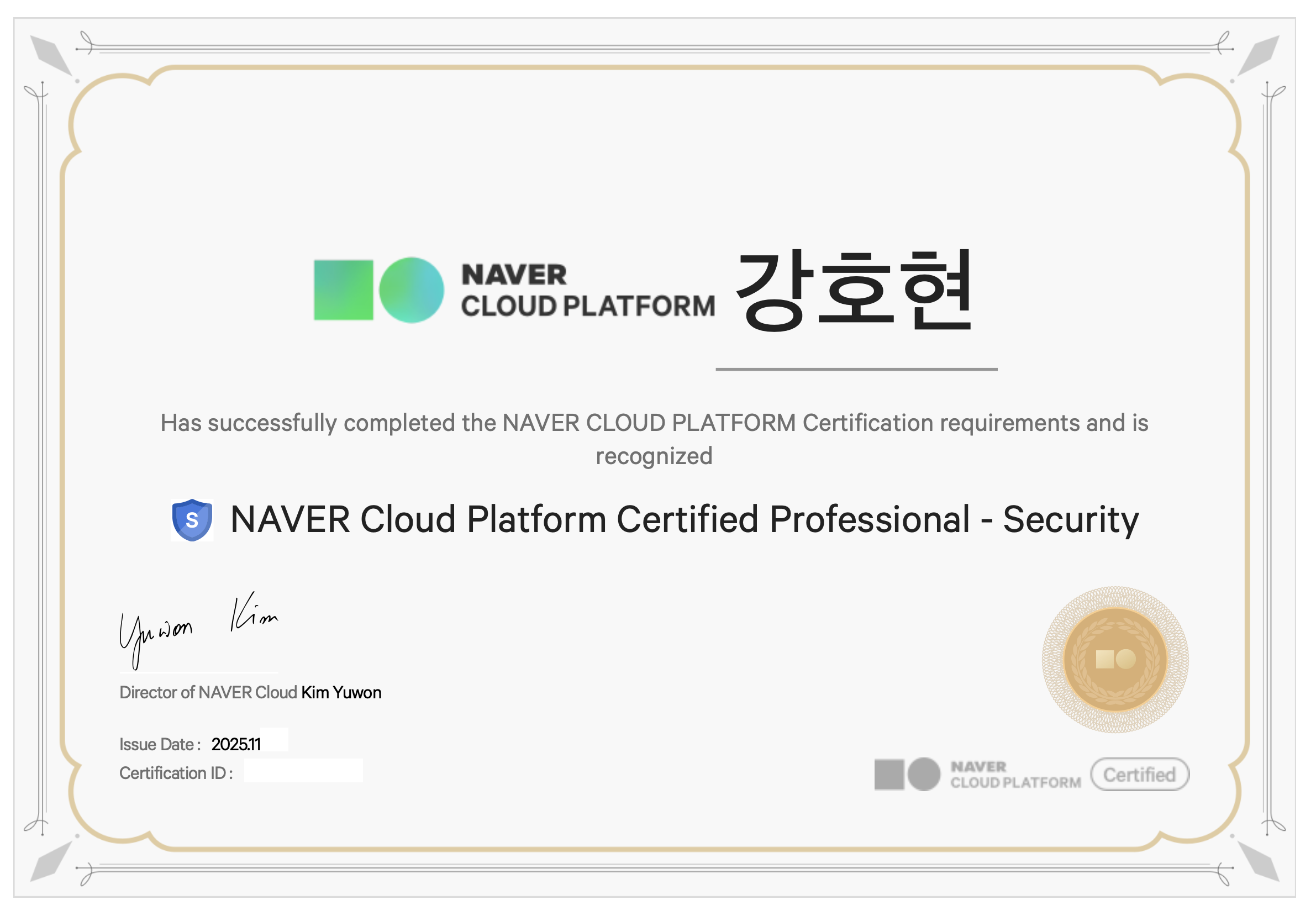Click the green square NAVER logo

click(343, 290)
